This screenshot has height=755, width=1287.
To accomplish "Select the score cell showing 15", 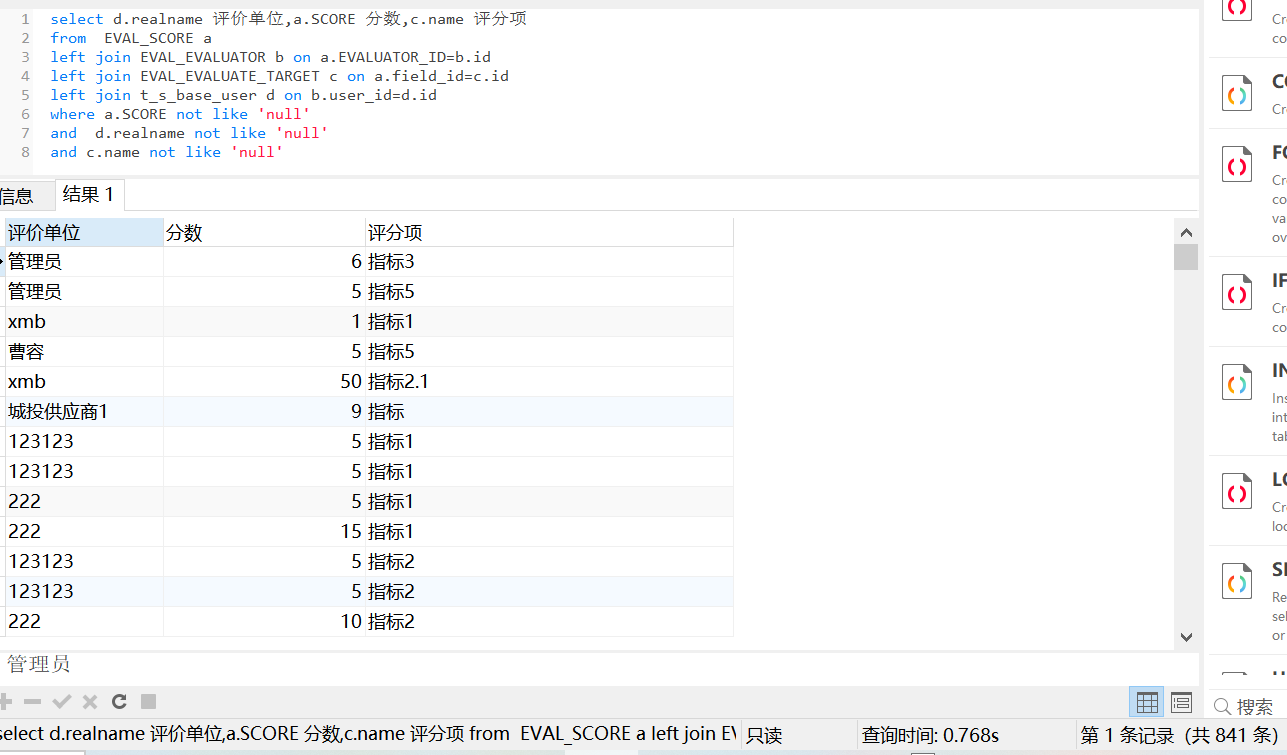I will [264, 532].
